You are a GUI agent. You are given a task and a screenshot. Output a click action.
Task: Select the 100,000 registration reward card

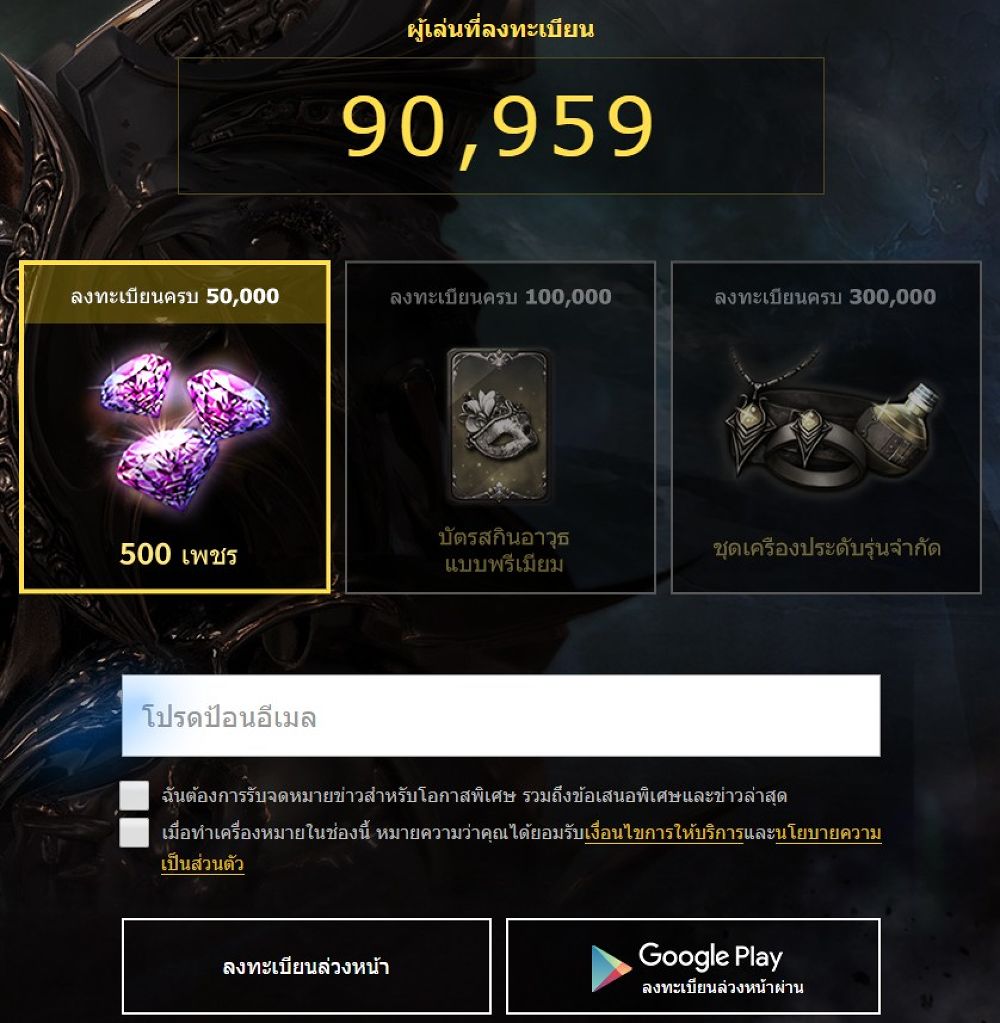point(500,427)
